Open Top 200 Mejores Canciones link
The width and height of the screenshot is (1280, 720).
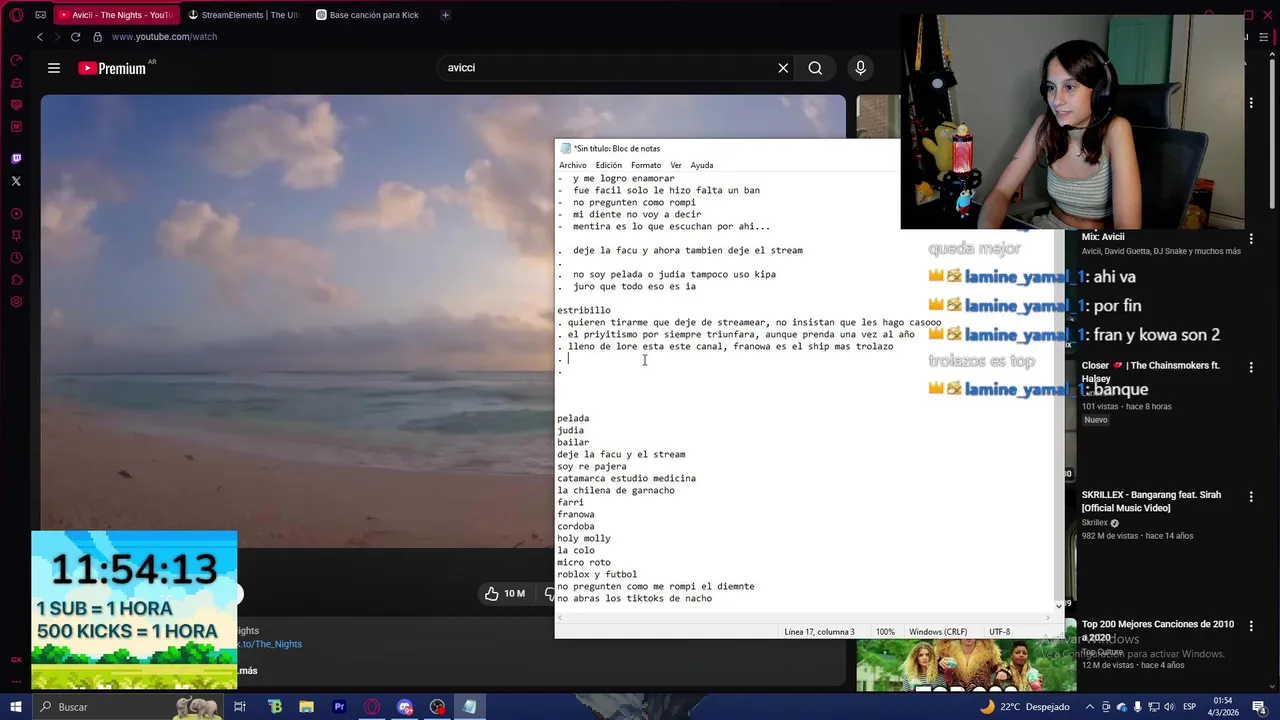point(1158,631)
